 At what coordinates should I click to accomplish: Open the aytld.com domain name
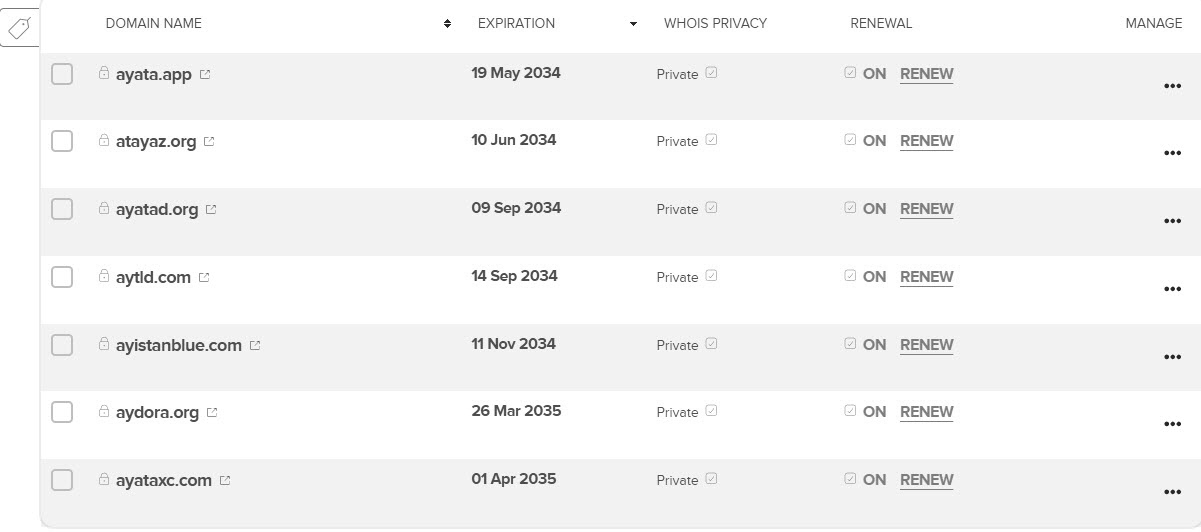153,277
